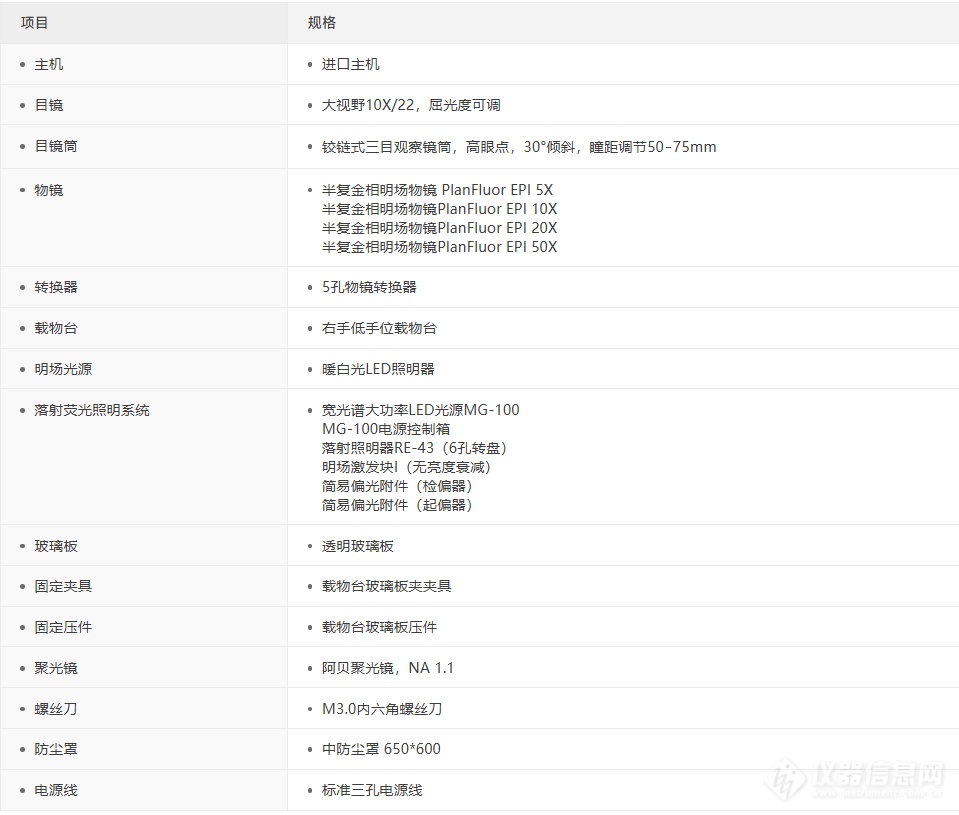This screenshot has width=959, height=815.
Task: Click the 玻璃板 row label
Action: pos(52,546)
